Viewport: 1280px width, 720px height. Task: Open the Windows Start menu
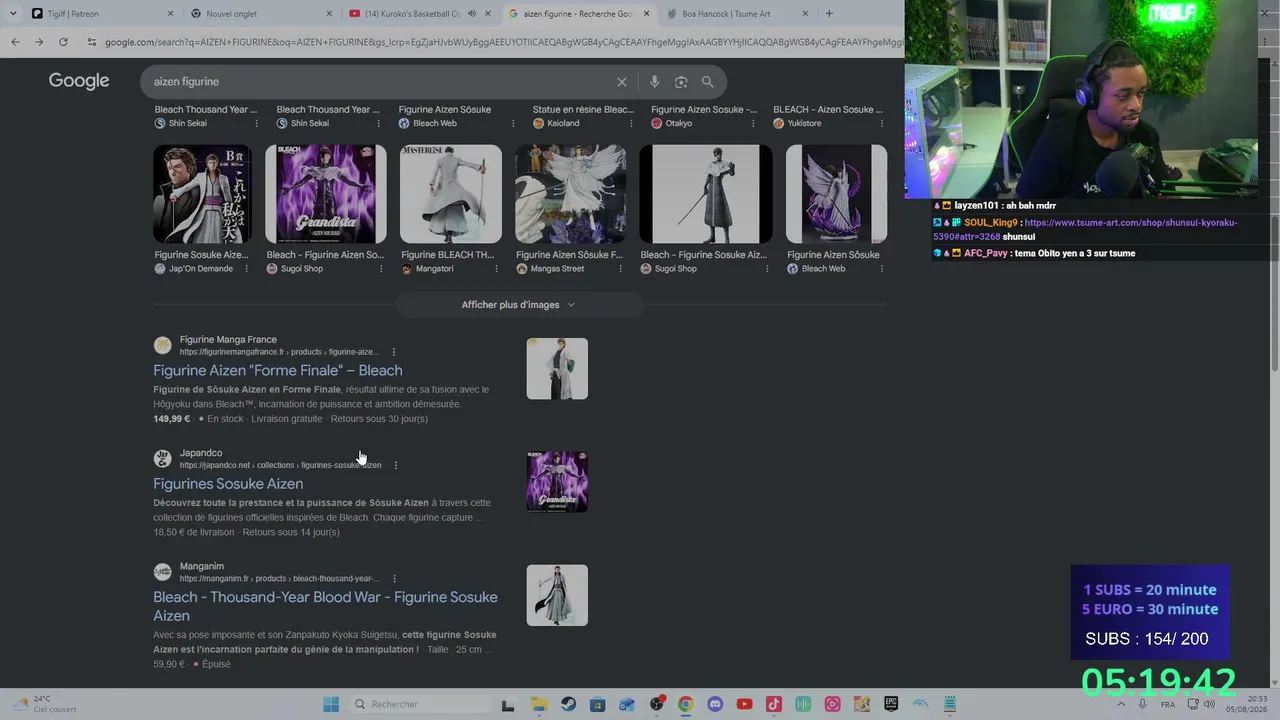click(x=331, y=704)
